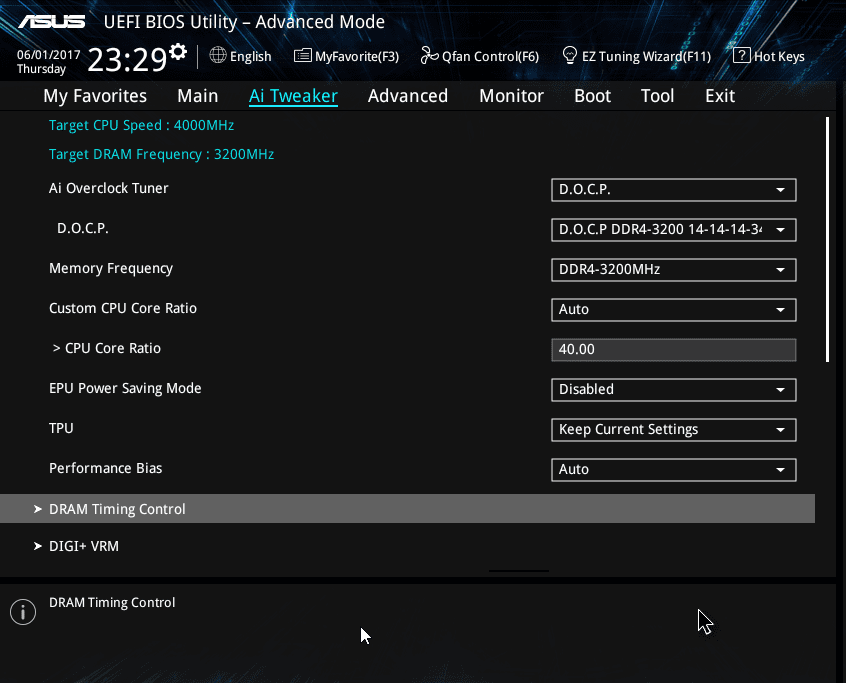Select the Ai Tweaker tab
Viewport: 846px width, 683px height.
coord(293,96)
